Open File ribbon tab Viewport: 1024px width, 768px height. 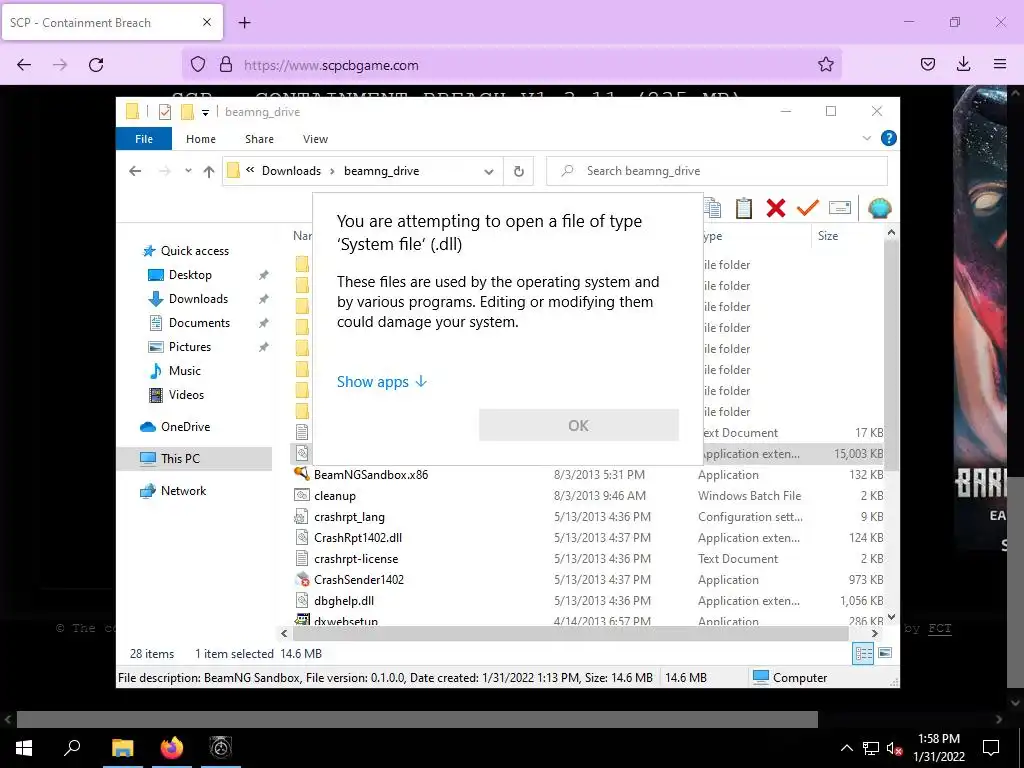[x=144, y=139]
